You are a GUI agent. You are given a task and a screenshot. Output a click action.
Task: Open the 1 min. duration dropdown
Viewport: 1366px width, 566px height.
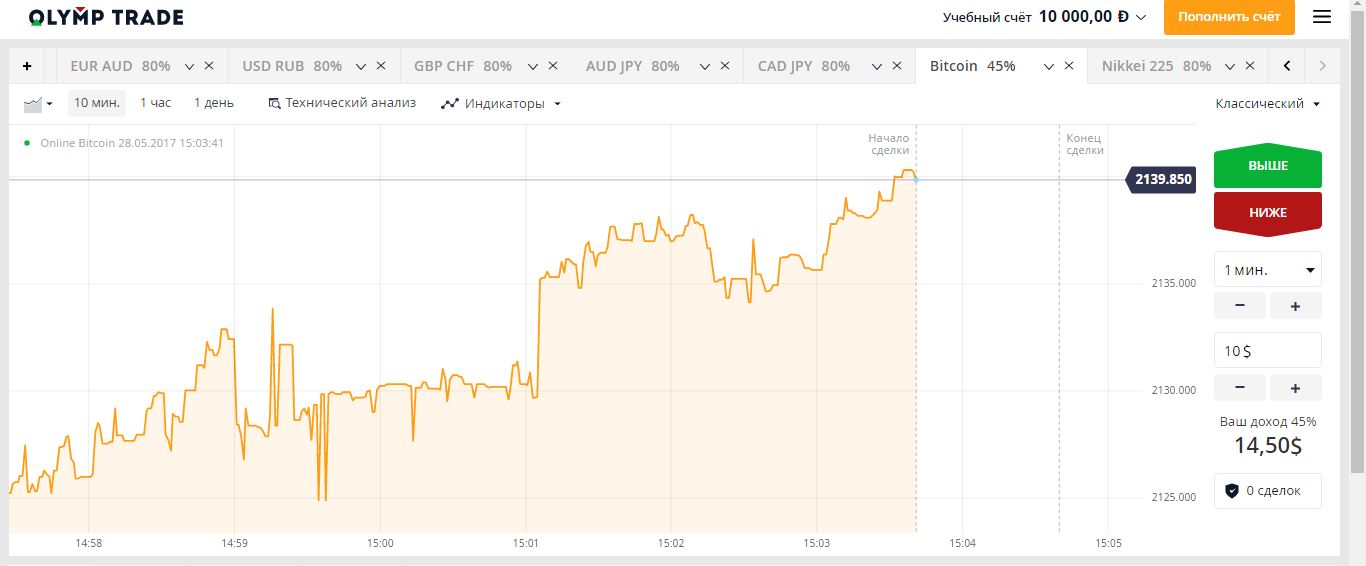coord(1267,270)
